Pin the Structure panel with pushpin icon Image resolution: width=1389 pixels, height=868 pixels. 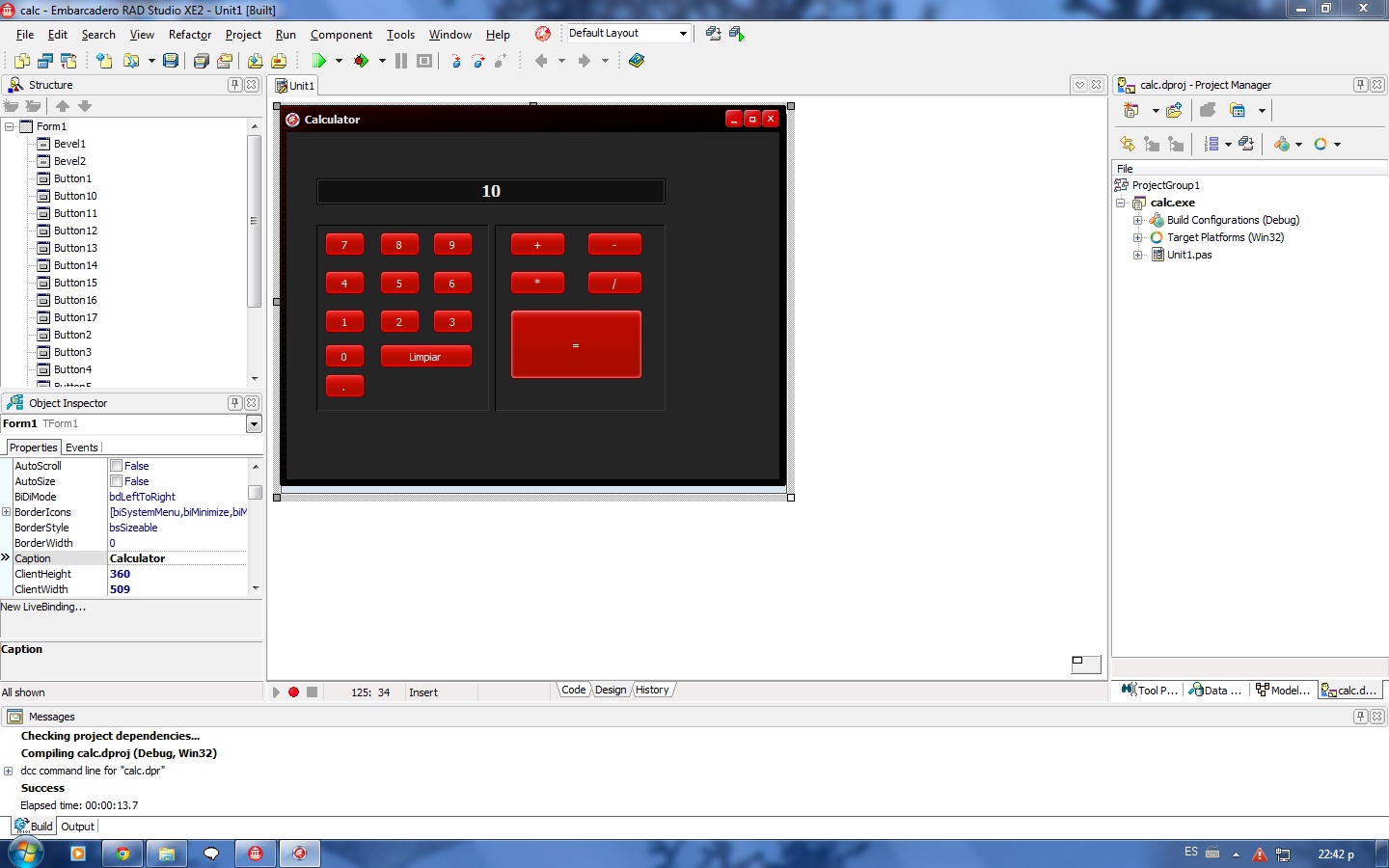pyautogui.click(x=234, y=85)
